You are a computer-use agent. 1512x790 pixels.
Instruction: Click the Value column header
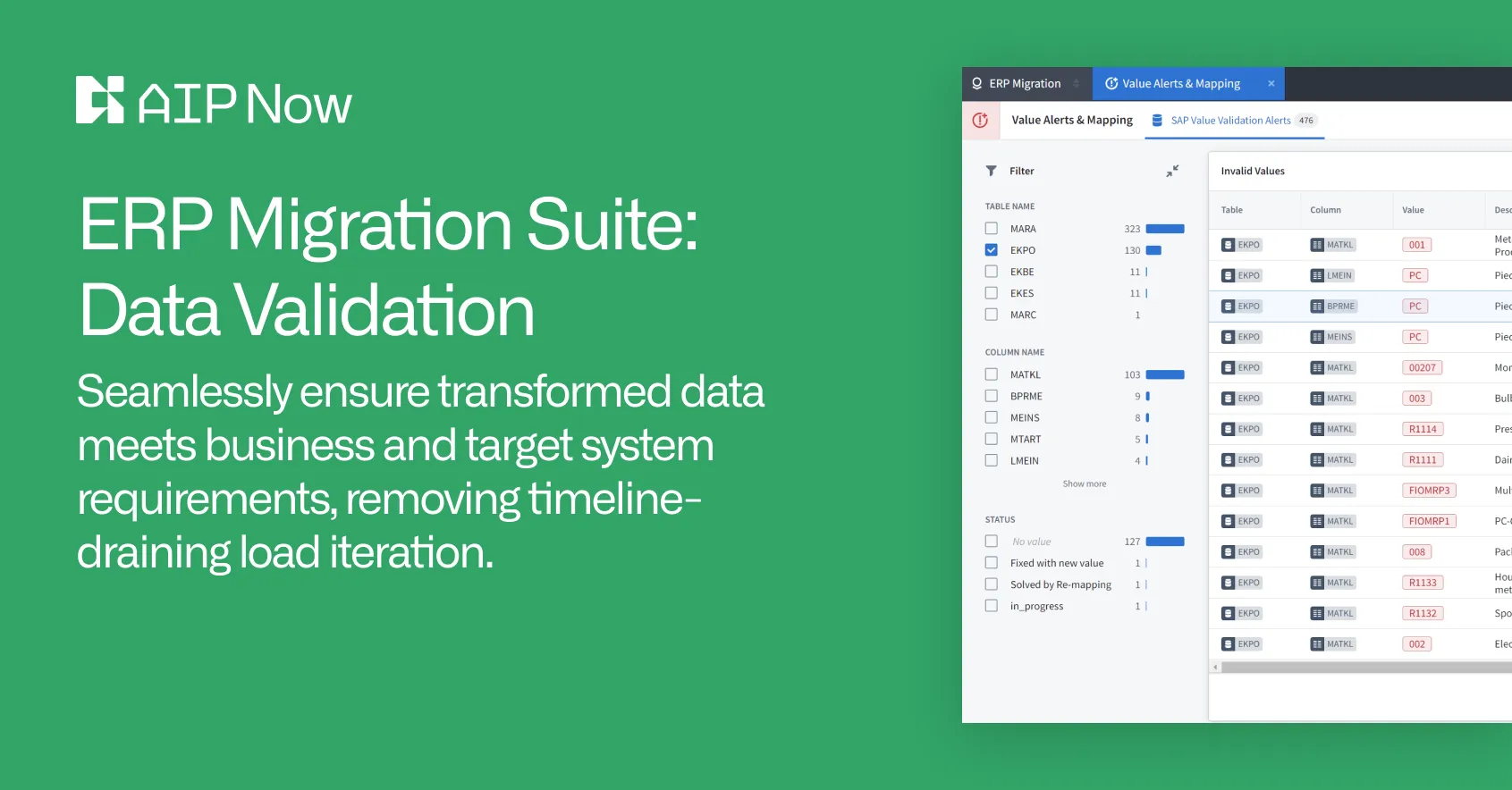(1413, 210)
